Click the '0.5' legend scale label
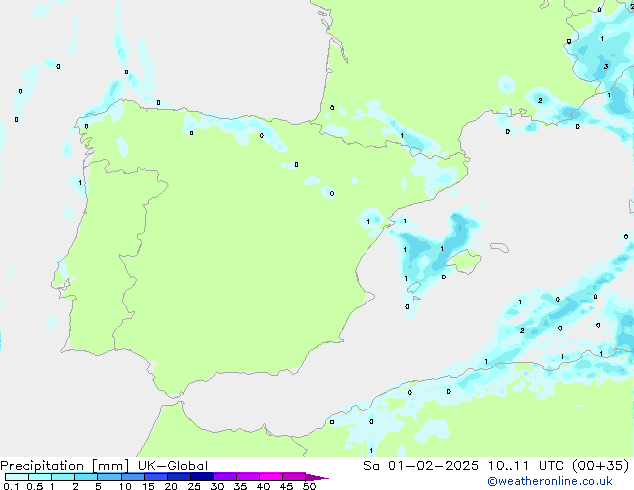 click(x=35, y=486)
